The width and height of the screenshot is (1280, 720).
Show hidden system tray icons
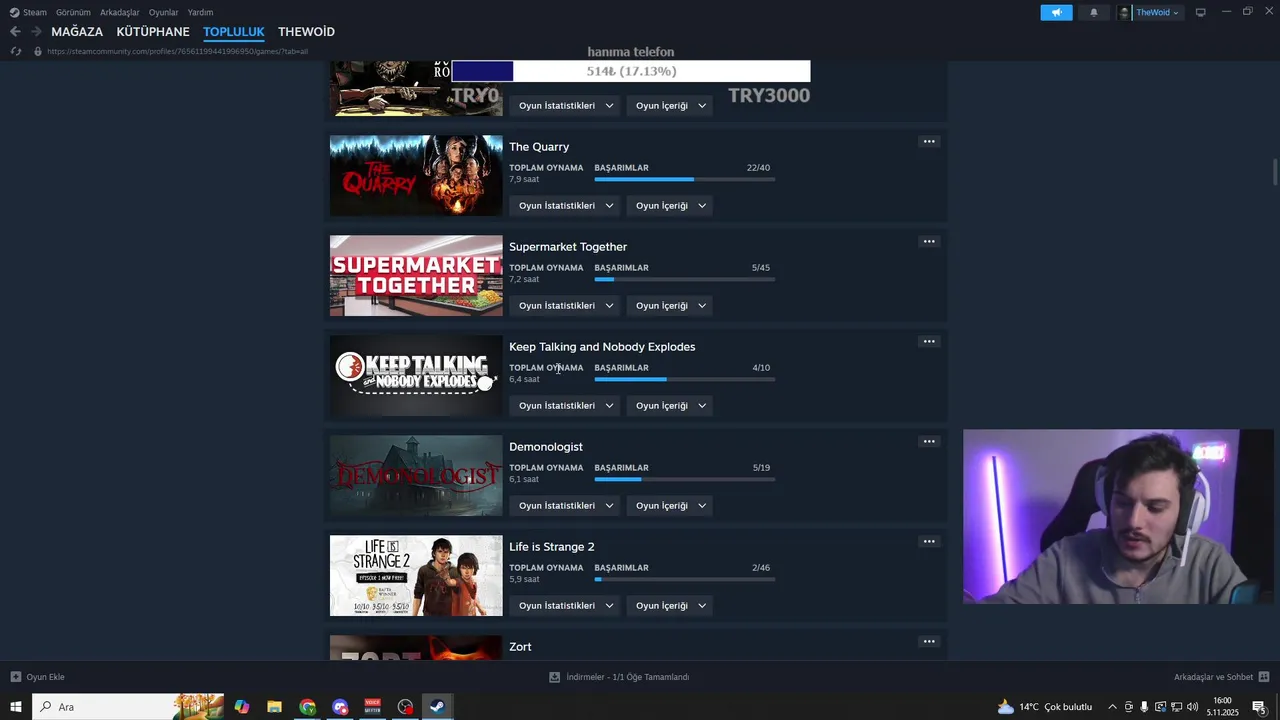1112,707
